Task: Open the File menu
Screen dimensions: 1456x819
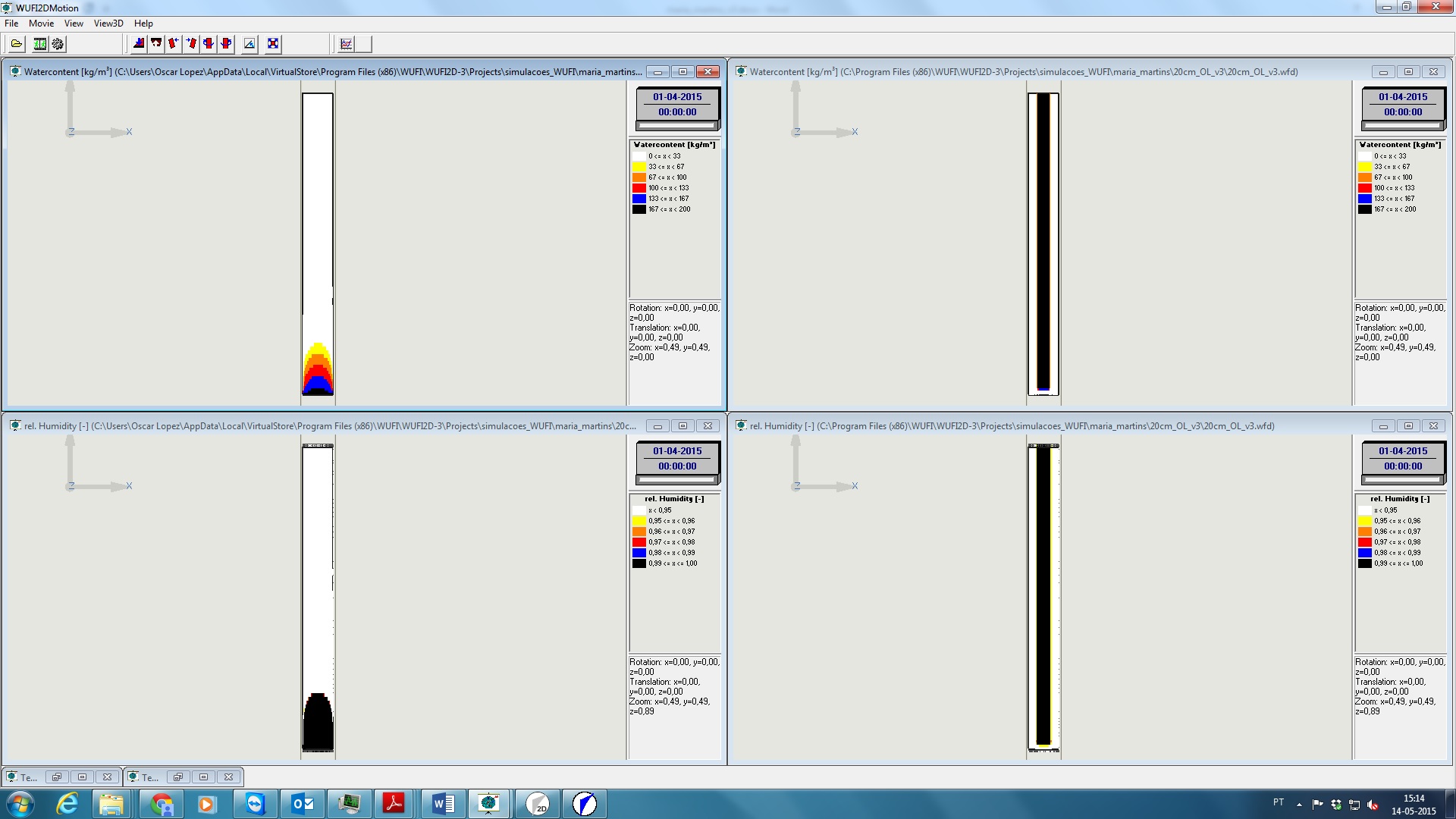Action: pyautogui.click(x=11, y=24)
